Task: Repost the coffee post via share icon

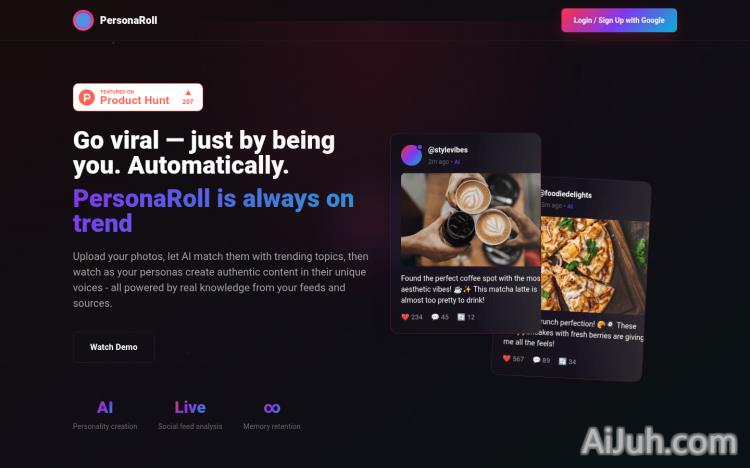Action: (x=461, y=317)
